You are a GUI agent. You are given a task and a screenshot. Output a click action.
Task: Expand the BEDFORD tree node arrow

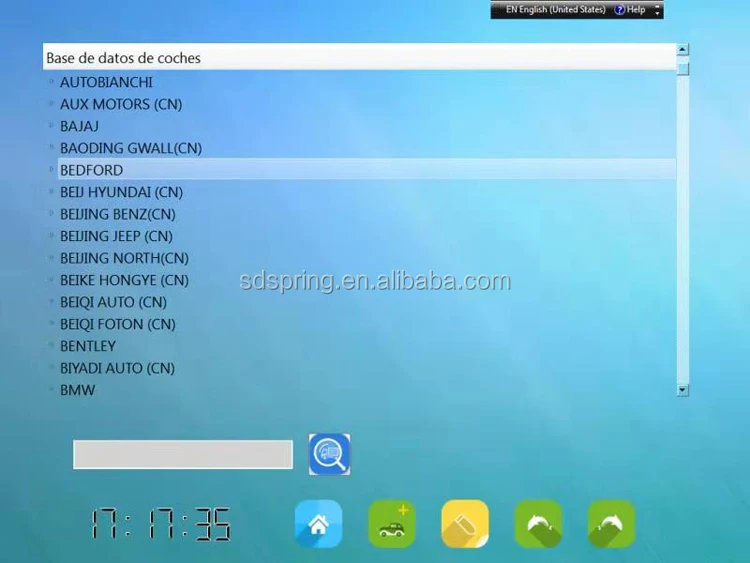pos(51,169)
